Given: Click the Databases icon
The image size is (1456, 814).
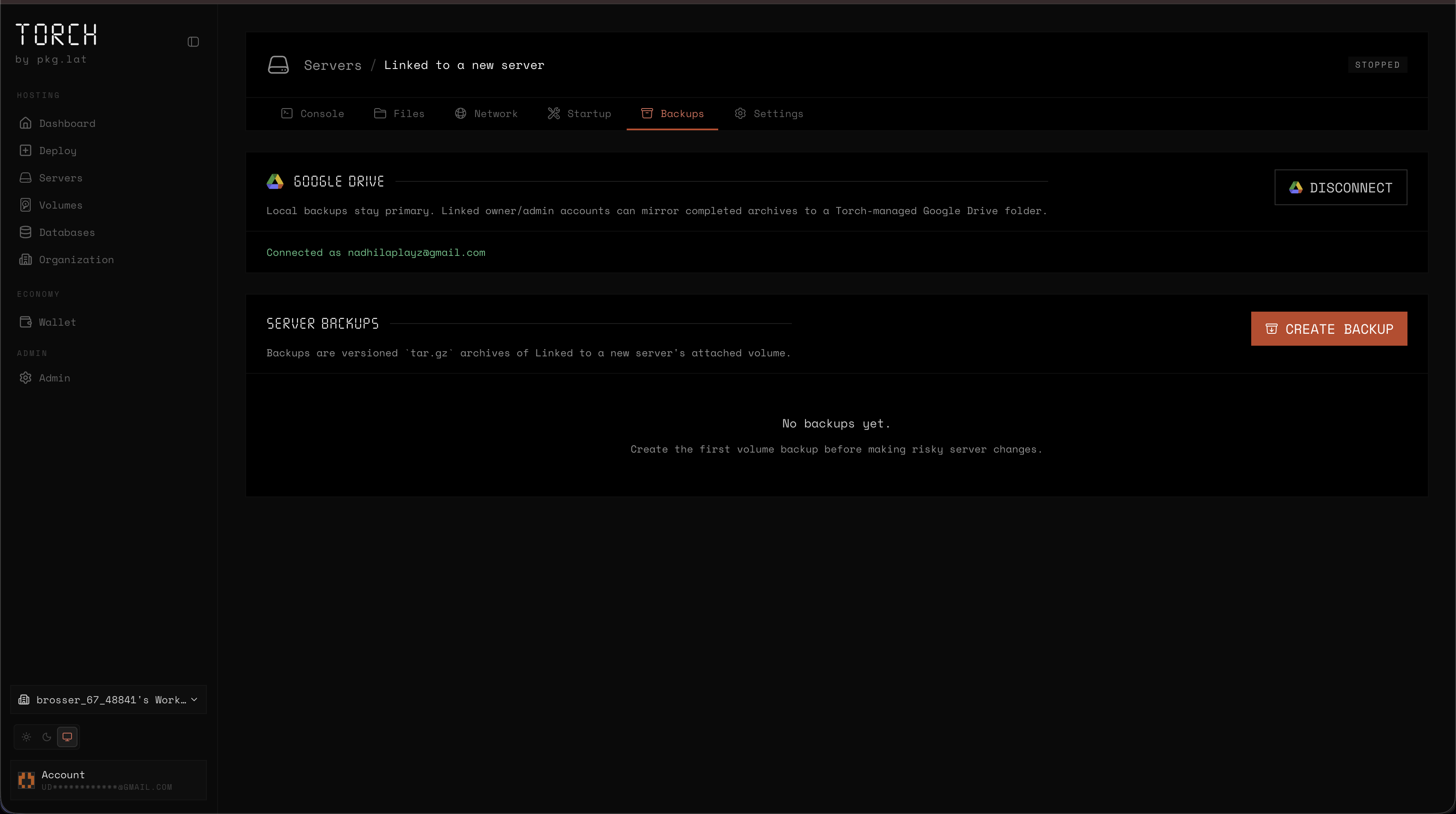Looking at the screenshot, I should pos(26,232).
